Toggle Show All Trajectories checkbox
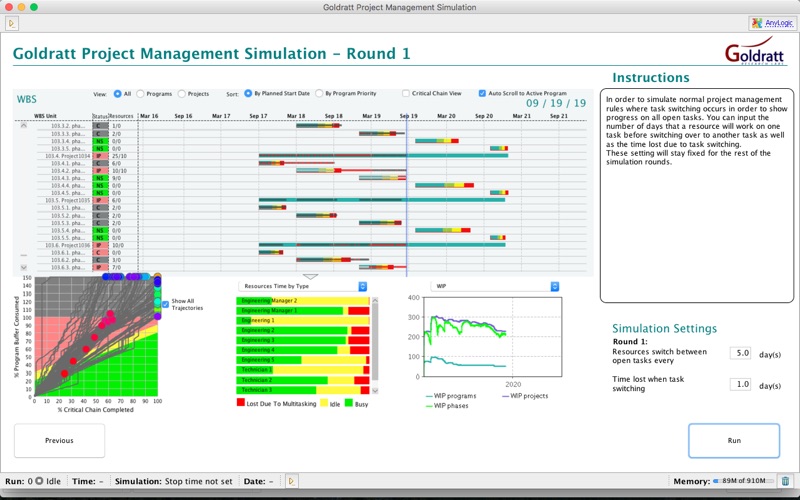This screenshot has height=500, width=800. pos(165,305)
